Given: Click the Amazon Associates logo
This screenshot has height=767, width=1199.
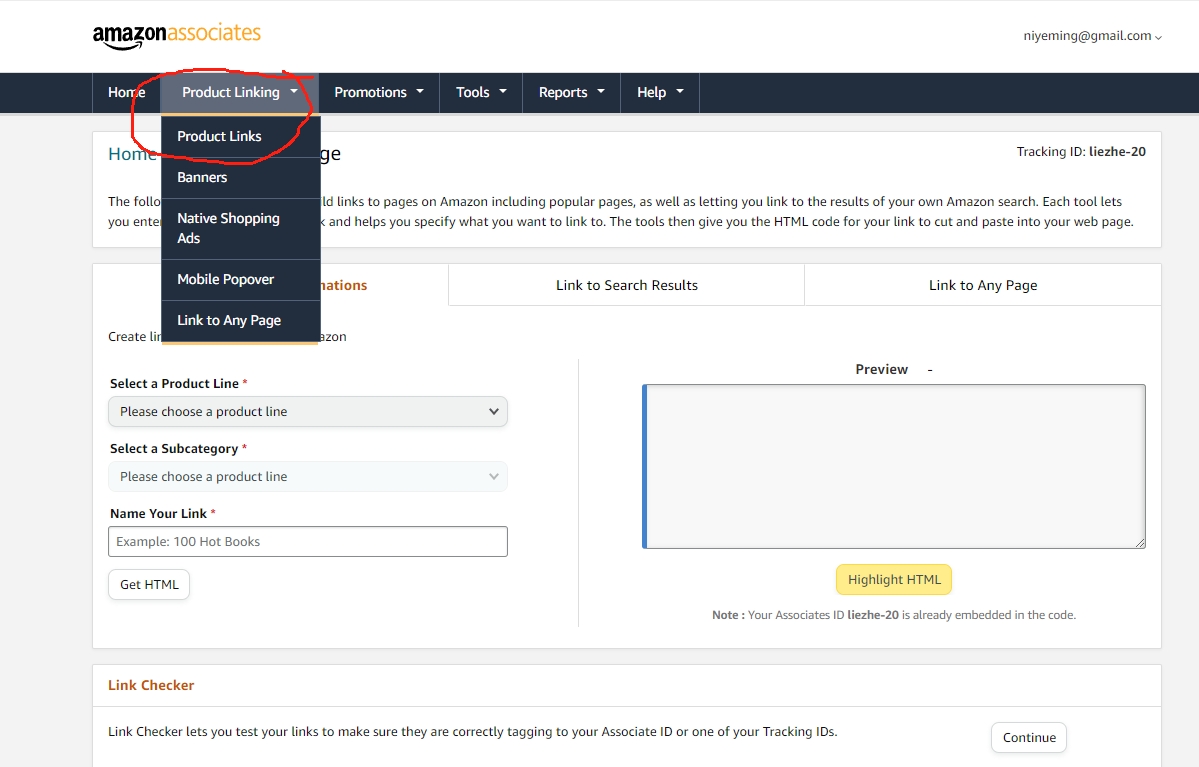Looking at the screenshot, I should point(177,35).
